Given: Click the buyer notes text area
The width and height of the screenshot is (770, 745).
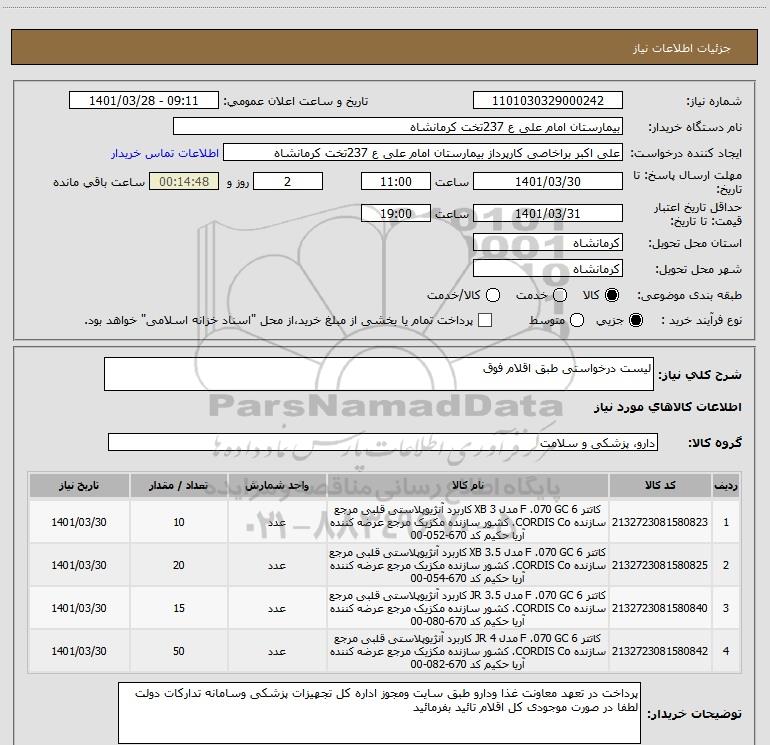Looking at the screenshot, I should (379, 713).
